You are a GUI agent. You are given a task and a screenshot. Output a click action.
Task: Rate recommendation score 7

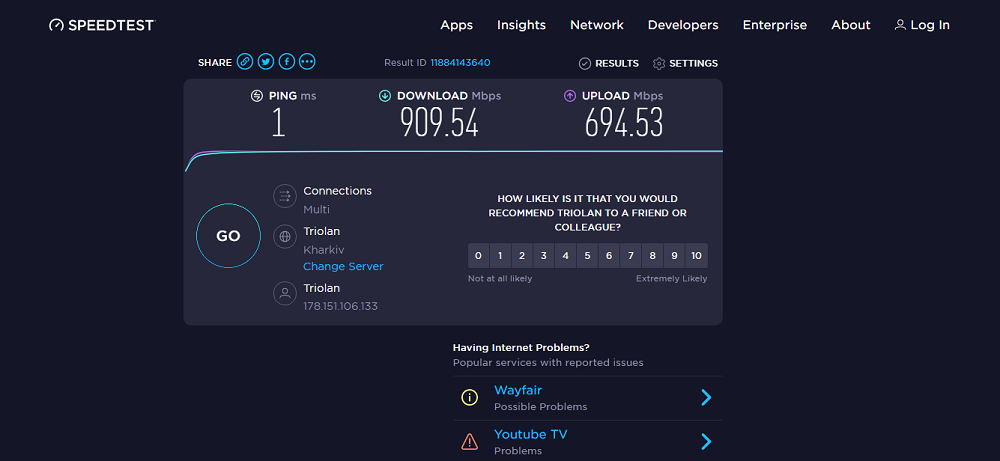click(631, 256)
